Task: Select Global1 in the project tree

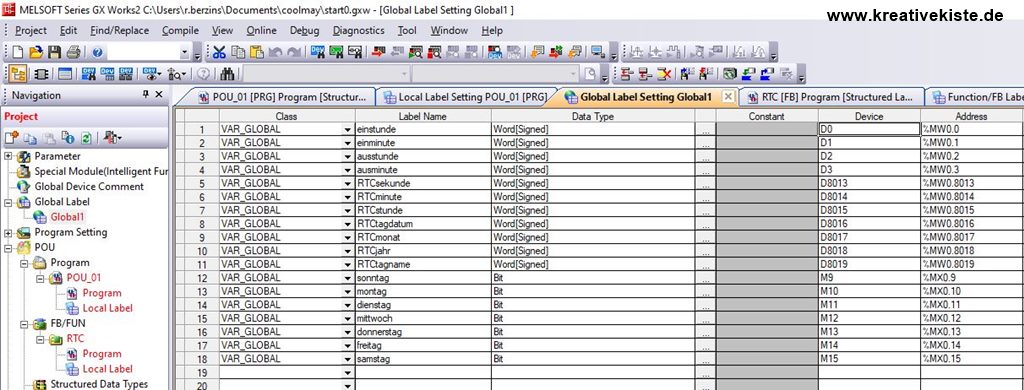Action: [67, 217]
